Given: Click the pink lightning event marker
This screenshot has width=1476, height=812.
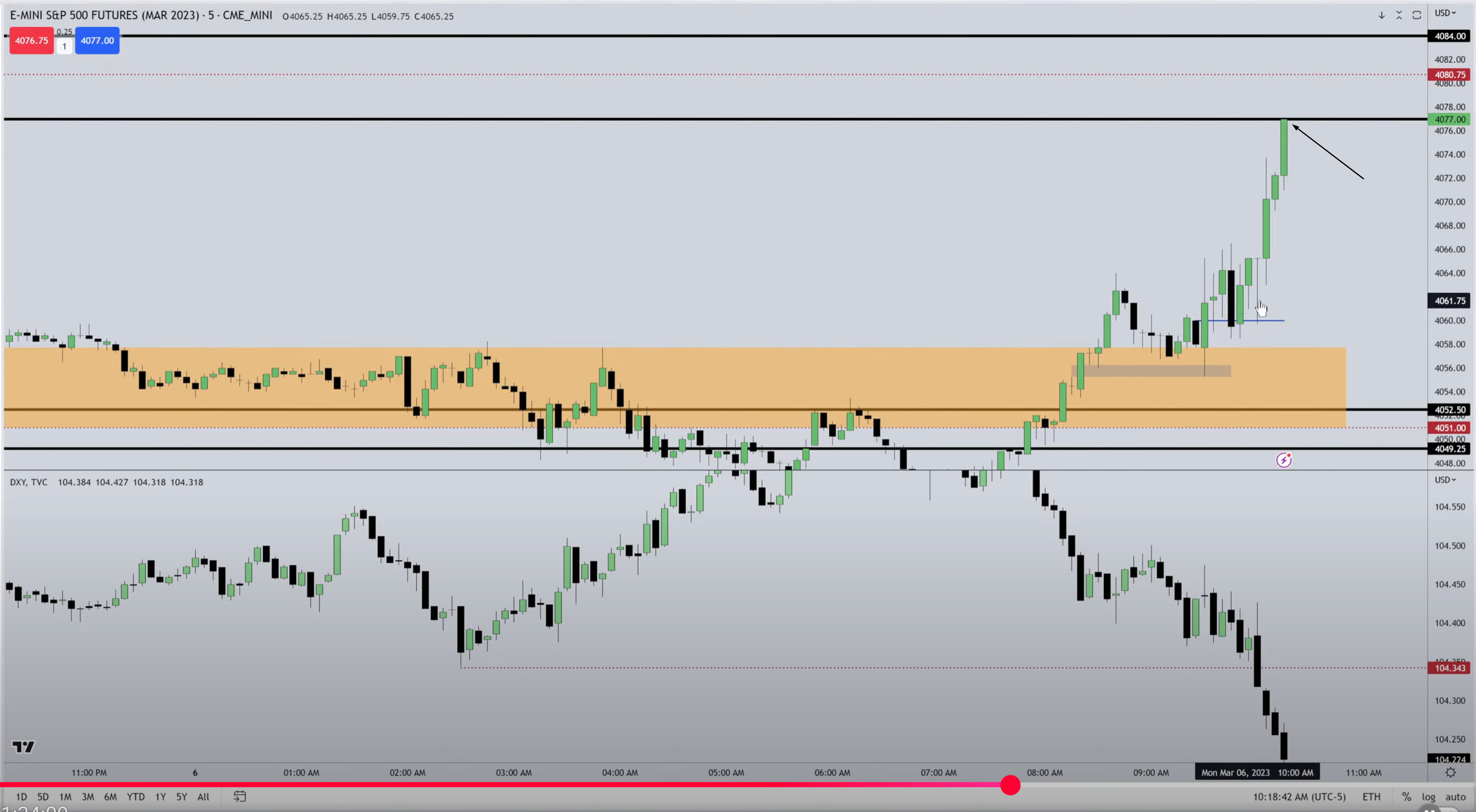Looking at the screenshot, I should pos(1284,460).
